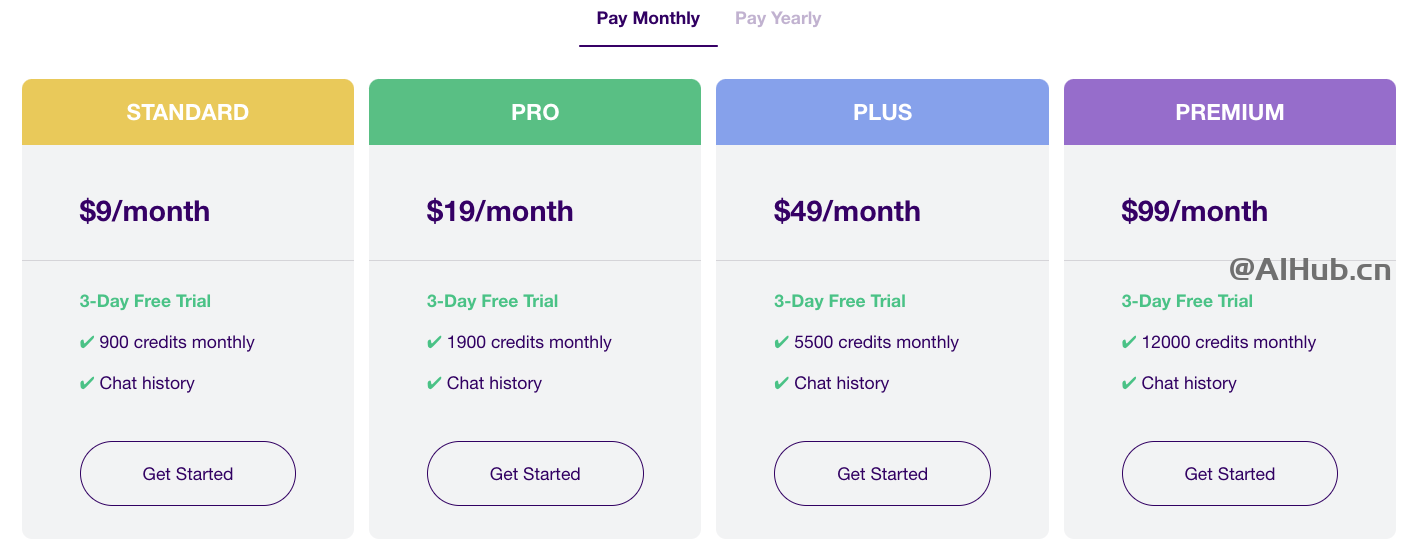Select the green PRO plan header
Viewport: 1421px width, 560px height.
coord(535,112)
